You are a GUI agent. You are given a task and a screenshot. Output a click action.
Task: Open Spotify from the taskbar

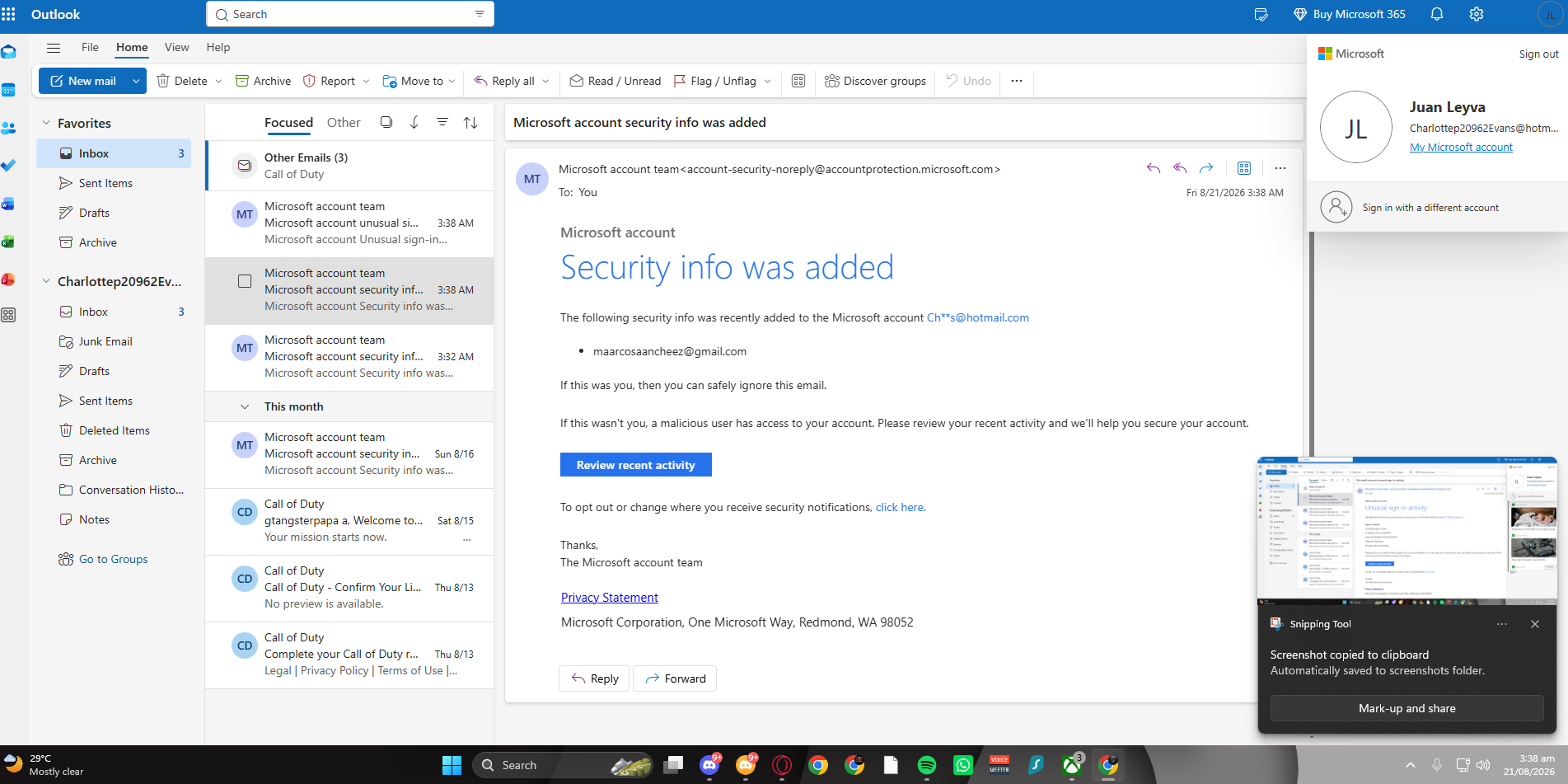(927, 765)
